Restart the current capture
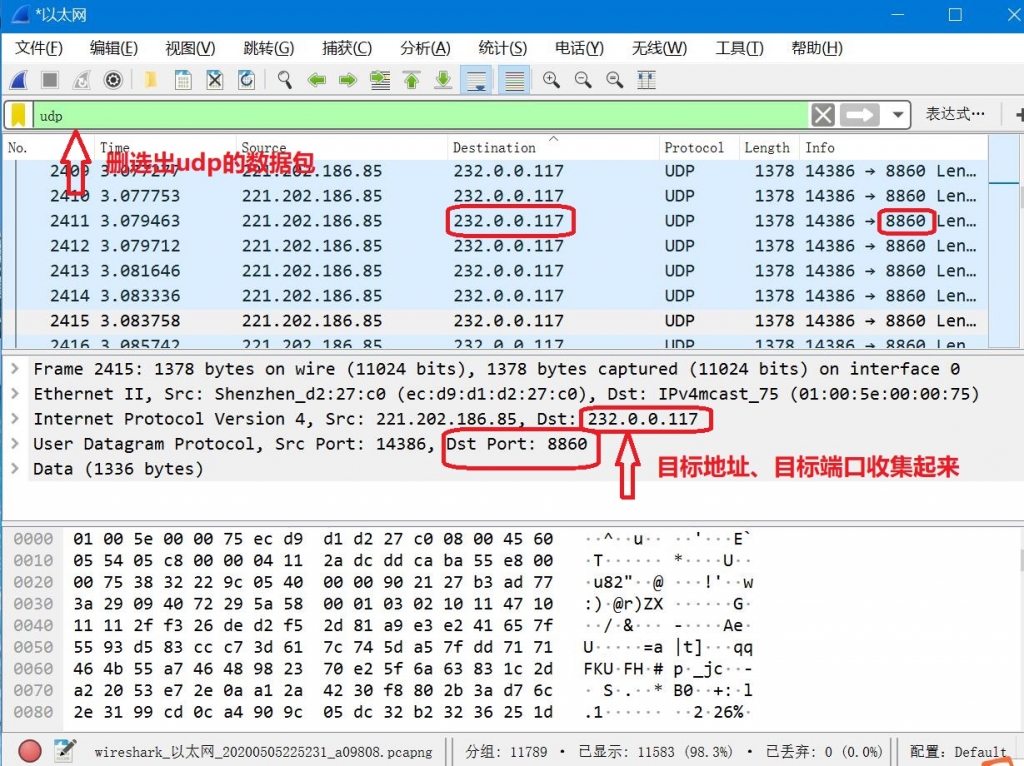Screen dimensions: 1024x766 (82, 80)
